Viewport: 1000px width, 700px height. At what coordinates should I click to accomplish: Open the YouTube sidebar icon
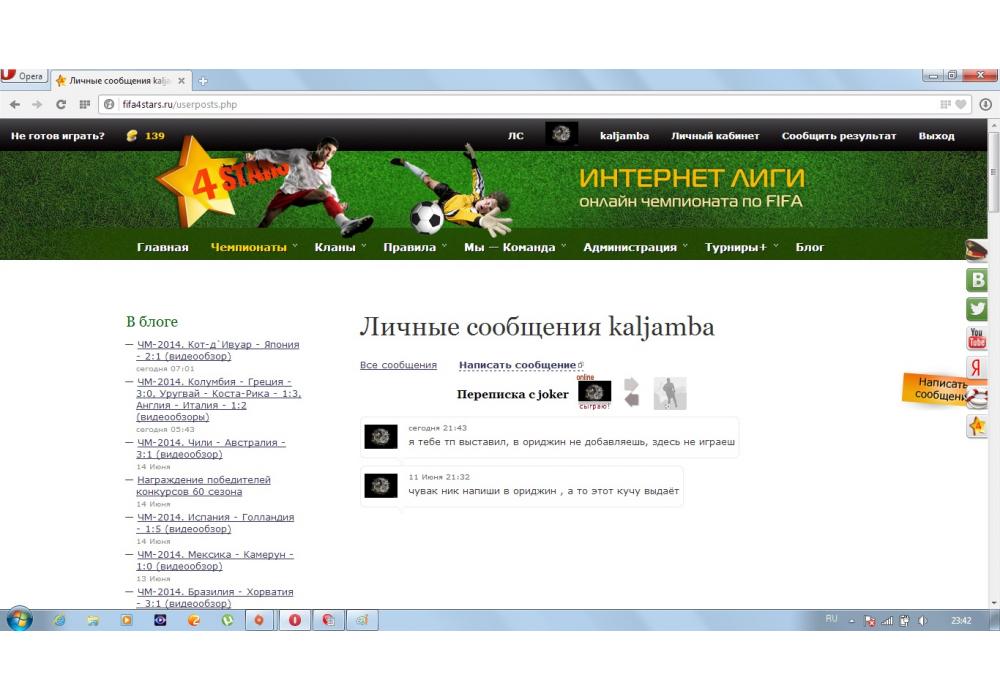(x=977, y=339)
